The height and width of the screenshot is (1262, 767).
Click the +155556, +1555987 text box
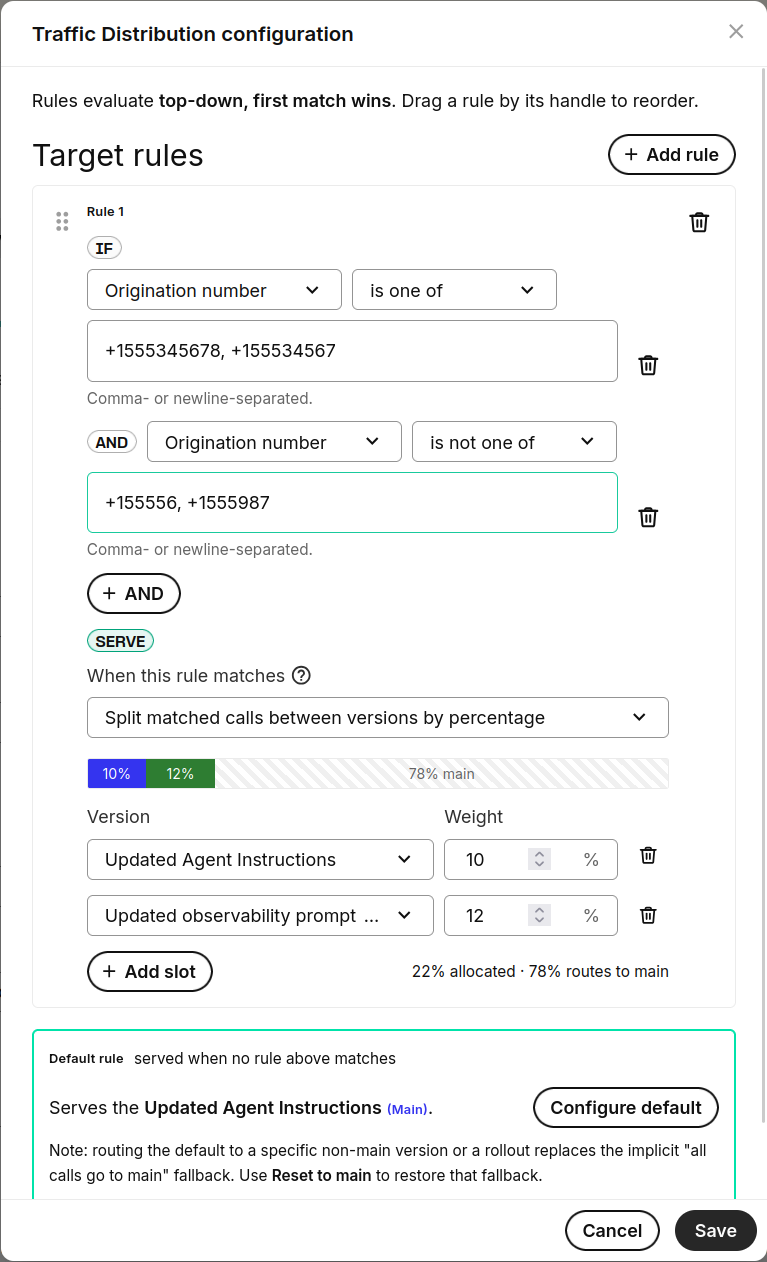[352, 502]
